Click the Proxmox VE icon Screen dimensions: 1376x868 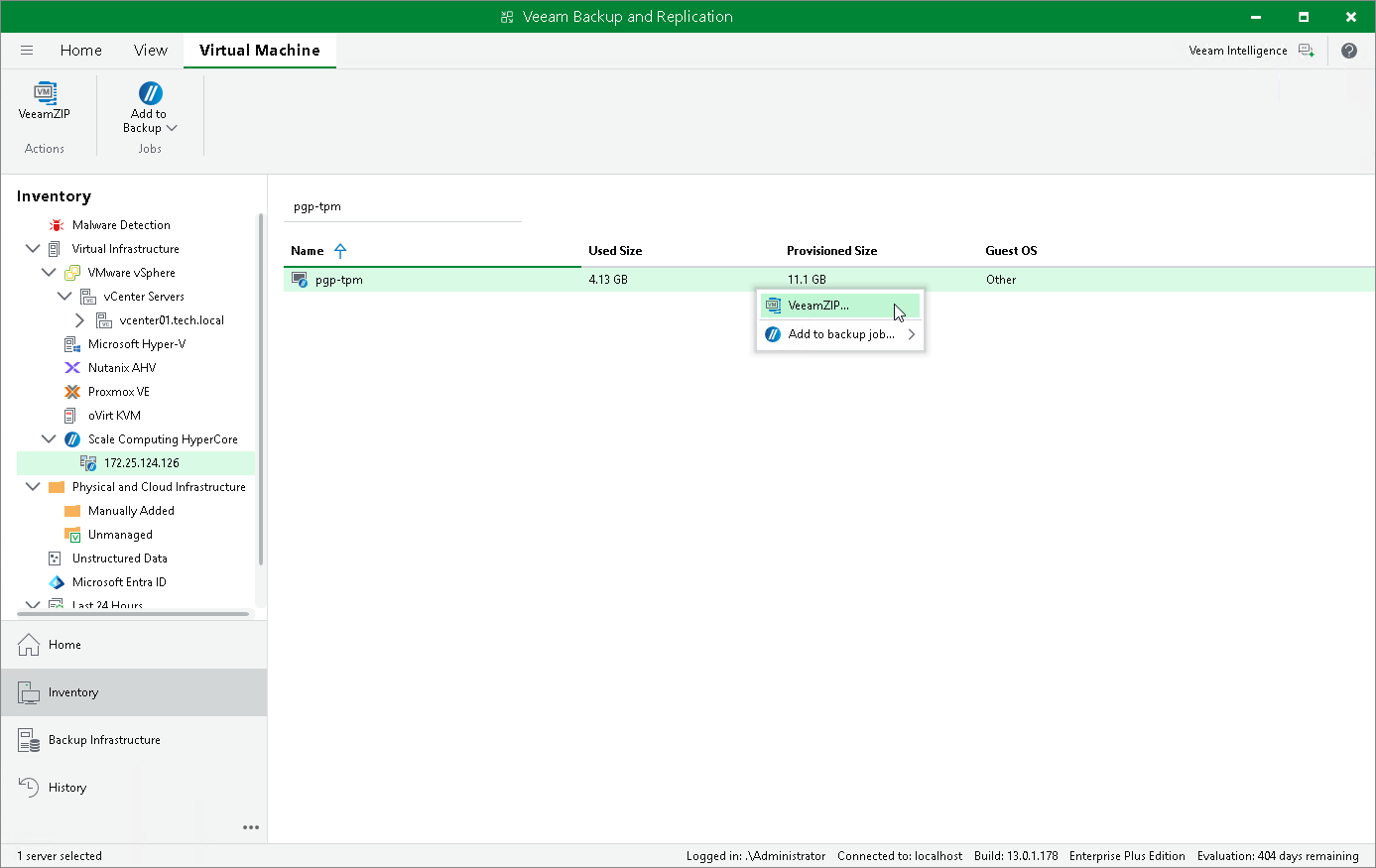[71, 392]
